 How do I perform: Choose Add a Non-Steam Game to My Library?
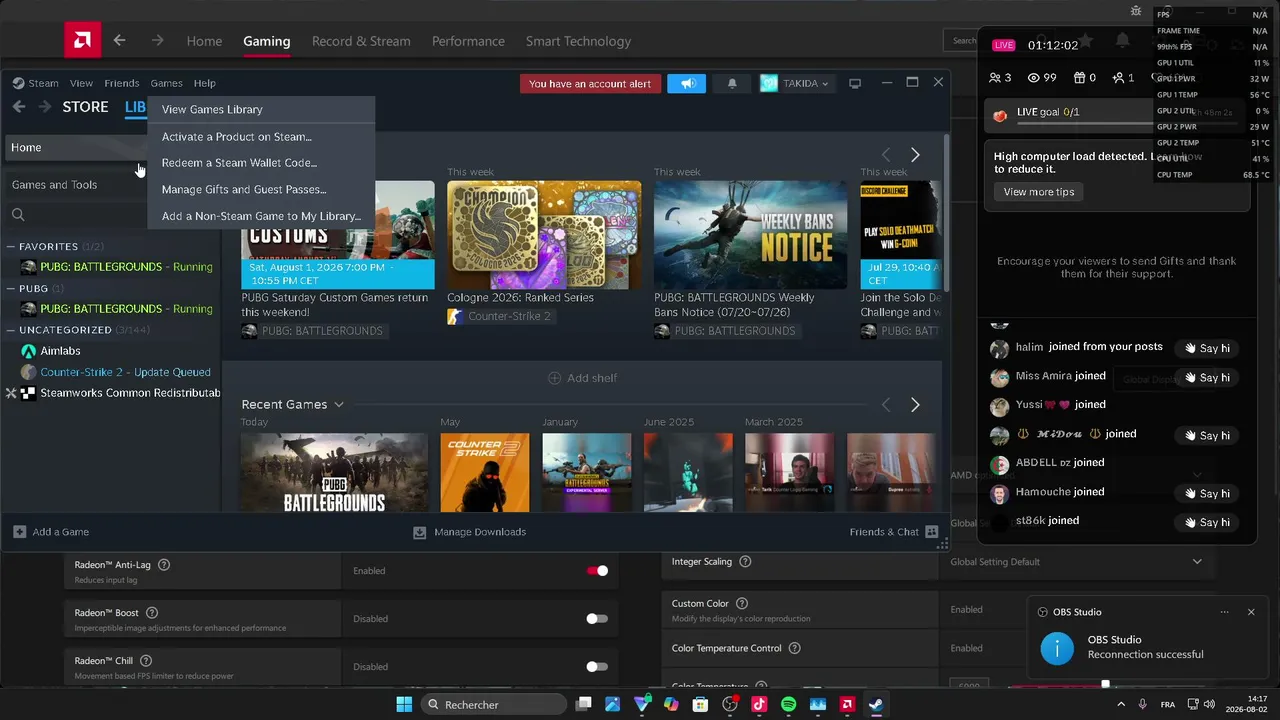pyautogui.click(x=261, y=216)
